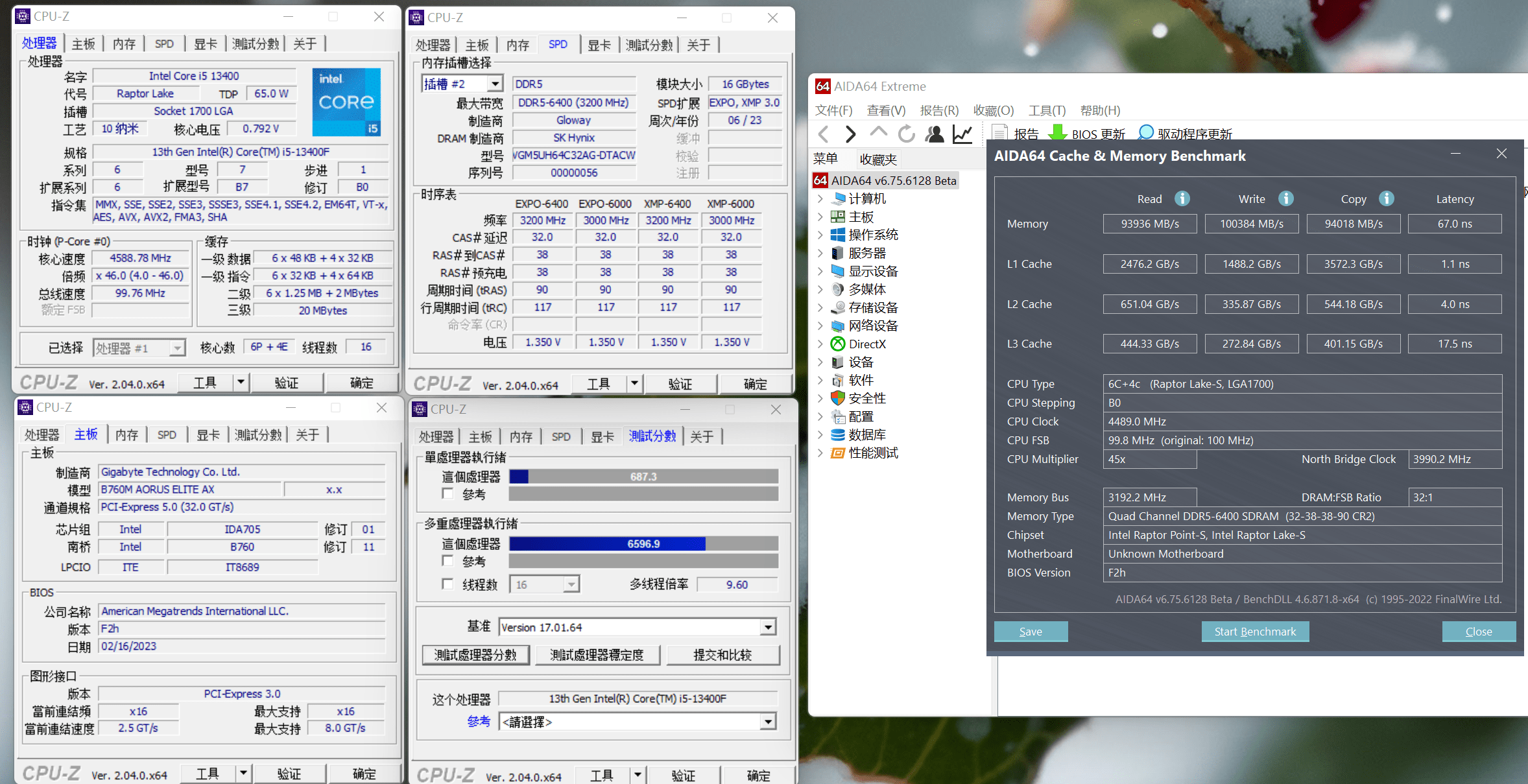Screen dimensions: 1528x784
Task: Expand the 计算机 tree node chevron
Action: pos(820,198)
